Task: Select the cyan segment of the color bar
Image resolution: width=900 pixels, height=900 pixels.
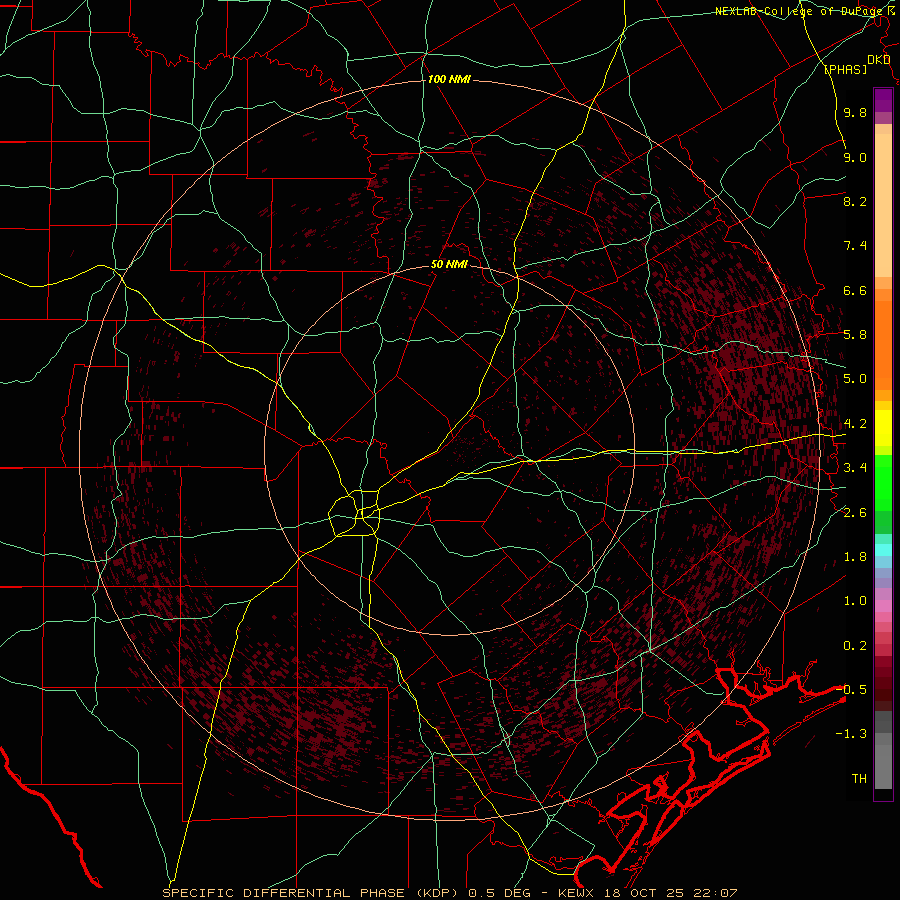Action: 883,550
